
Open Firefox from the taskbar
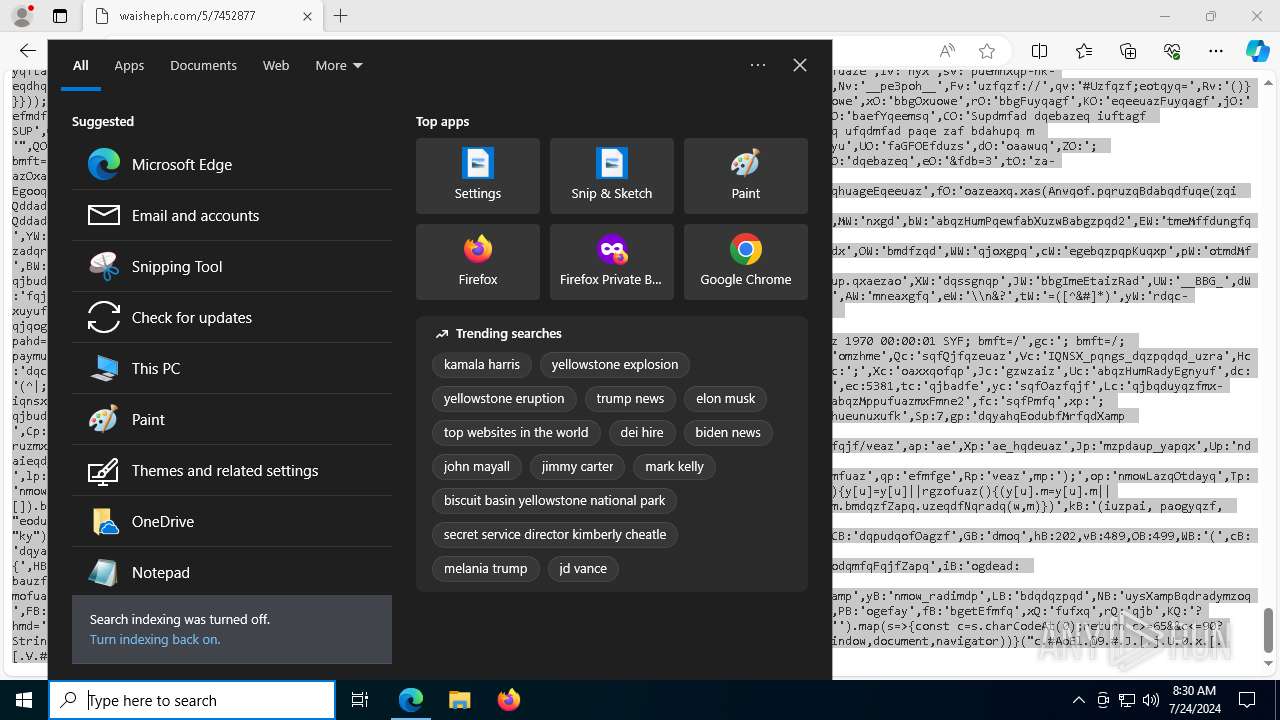508,700
